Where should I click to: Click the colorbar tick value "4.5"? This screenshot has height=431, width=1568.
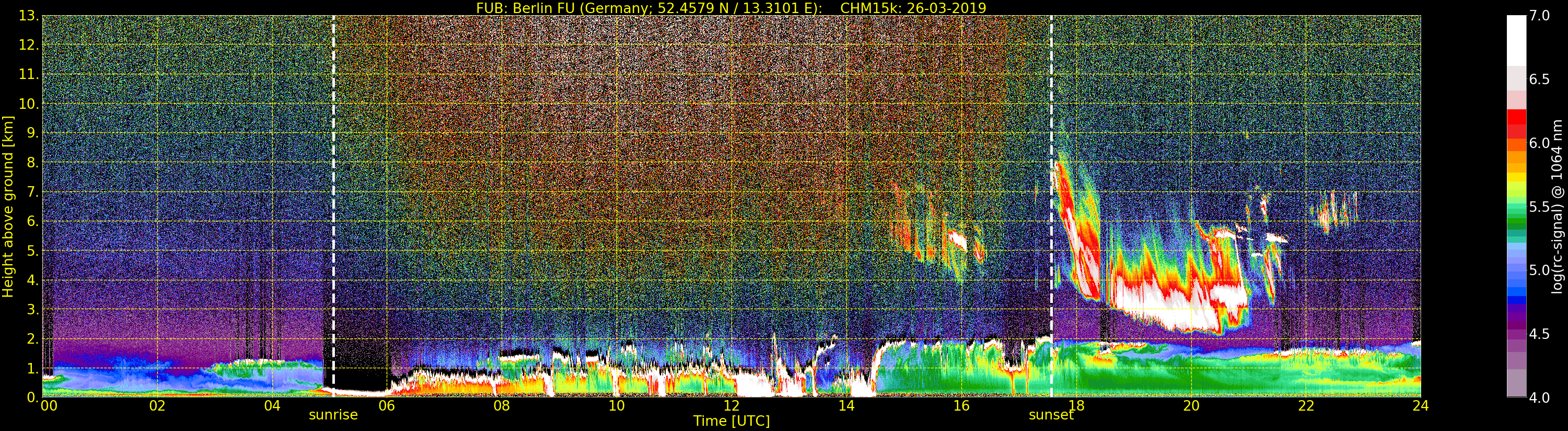pyautogui.click(x=1539, y=334)
